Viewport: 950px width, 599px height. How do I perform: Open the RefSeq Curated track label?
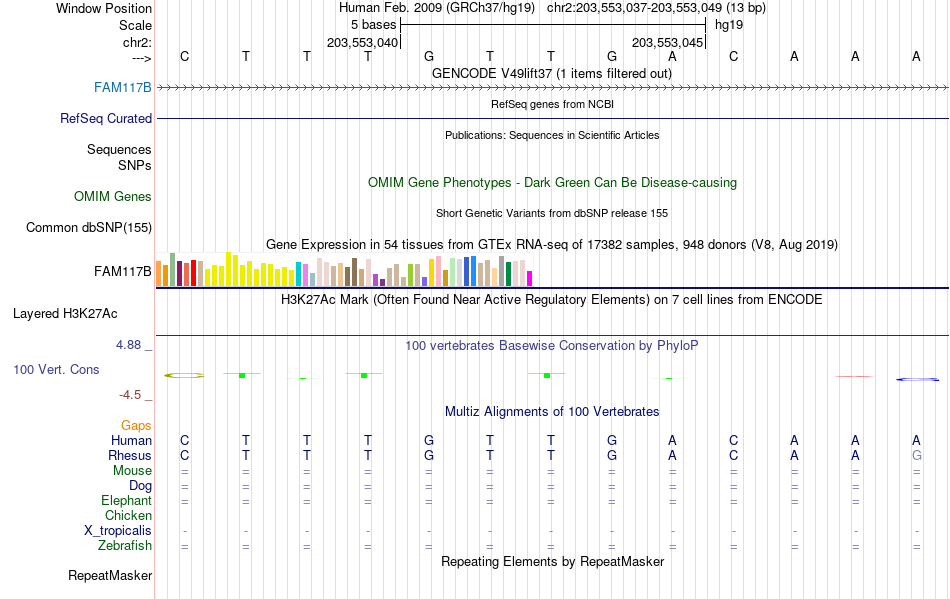(x=106, y=119)
